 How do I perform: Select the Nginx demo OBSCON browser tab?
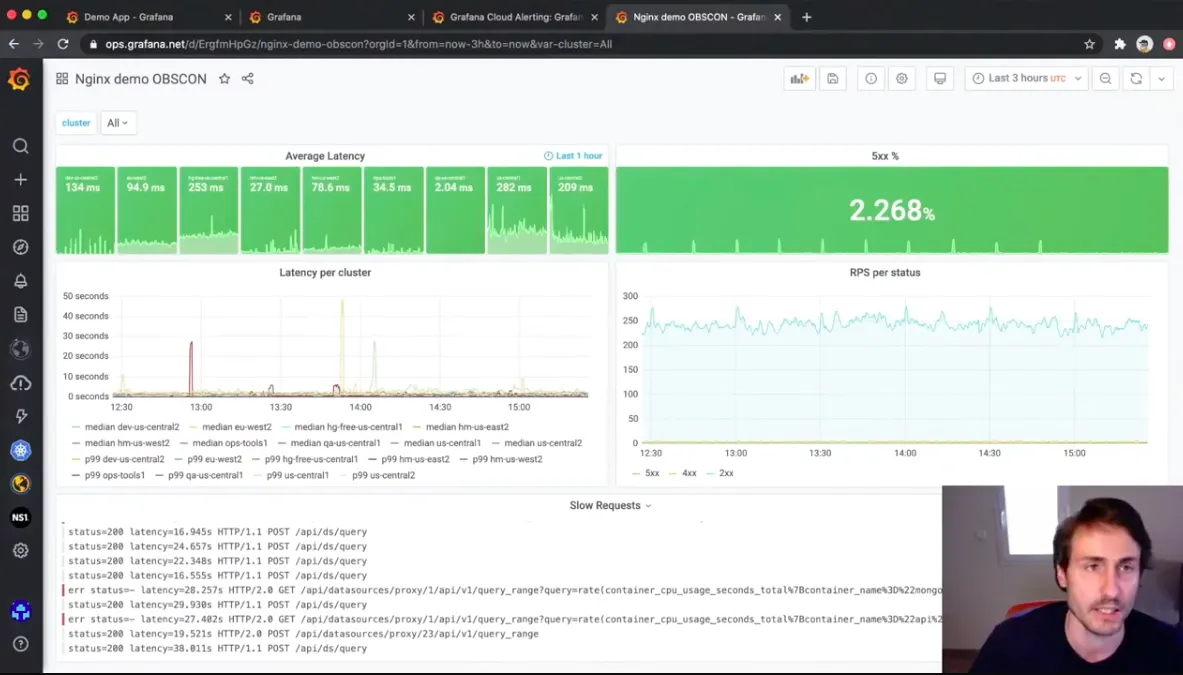[x=699, y=17]
